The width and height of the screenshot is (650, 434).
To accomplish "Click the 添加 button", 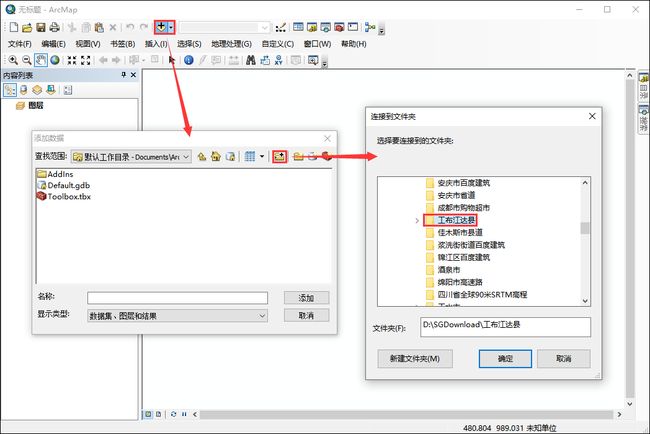I will point(306,298).
